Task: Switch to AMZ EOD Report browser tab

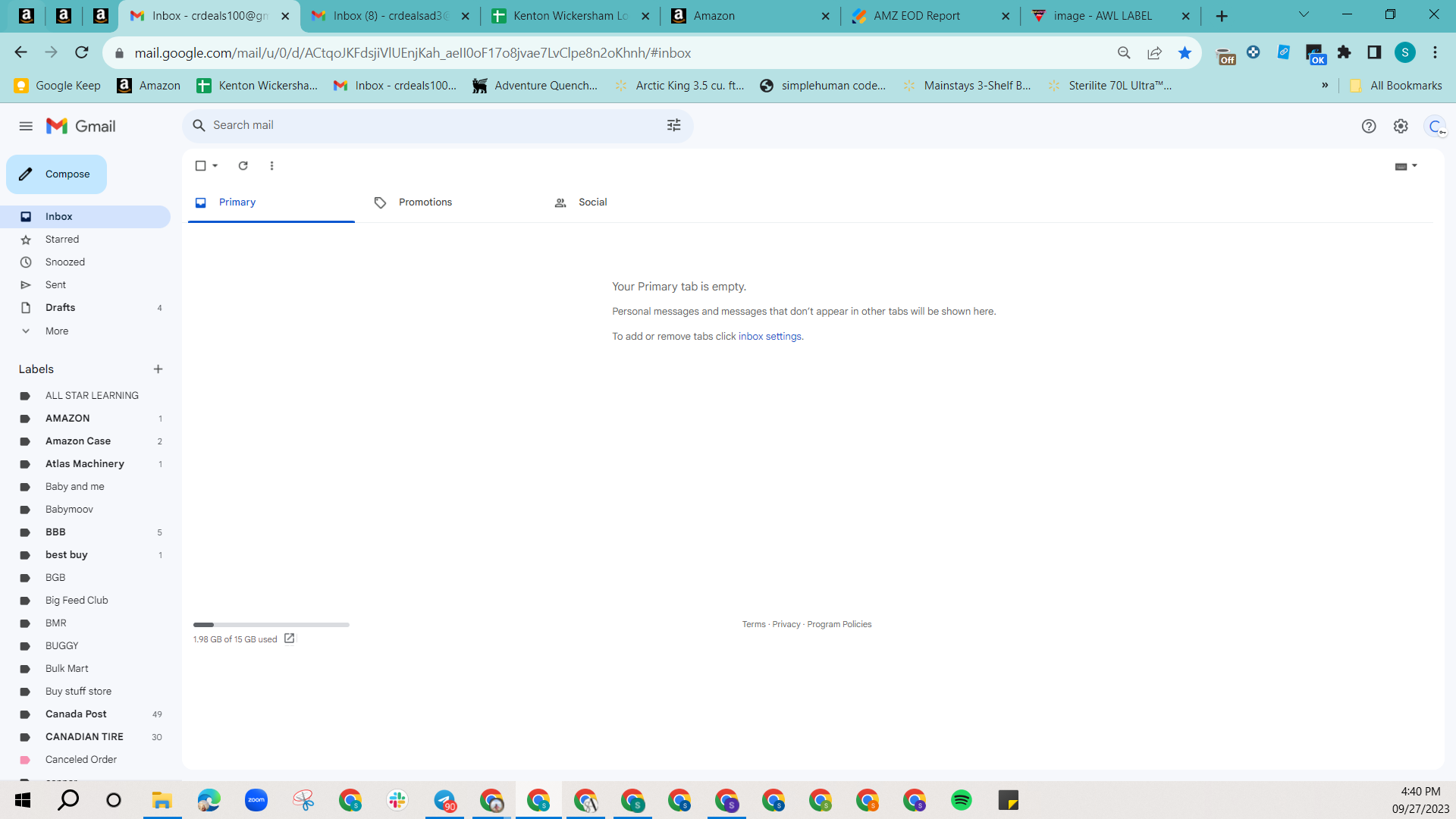Action: (x=930, y=16)
